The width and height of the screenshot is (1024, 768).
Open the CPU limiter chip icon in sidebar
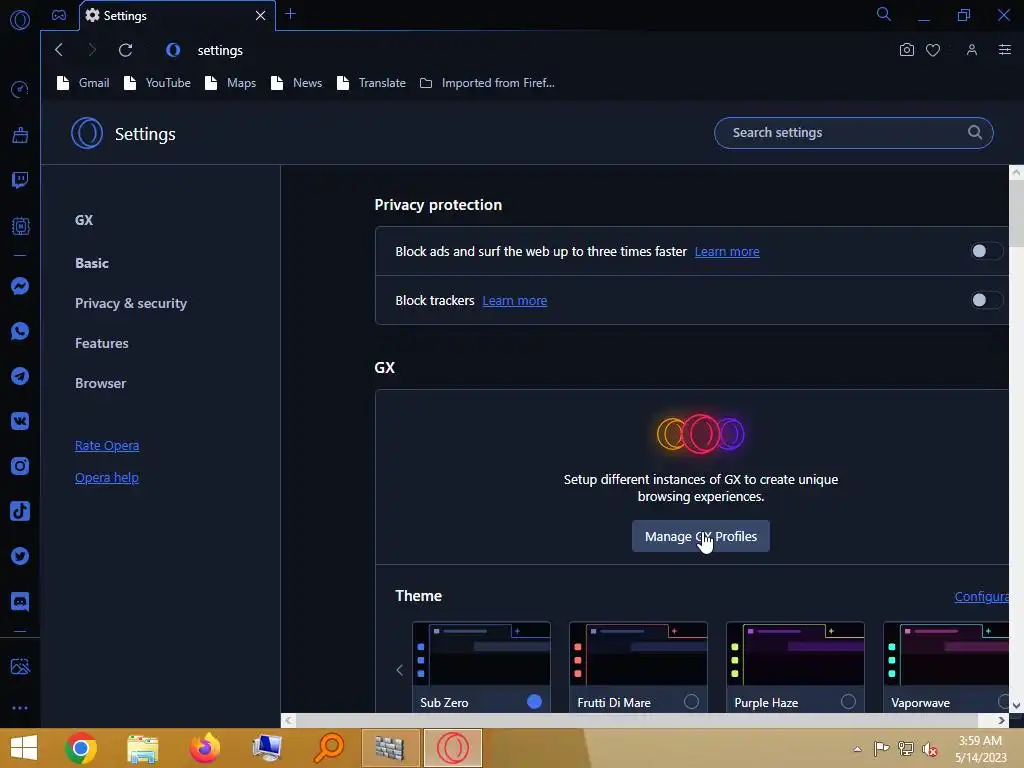coord(20,226)
